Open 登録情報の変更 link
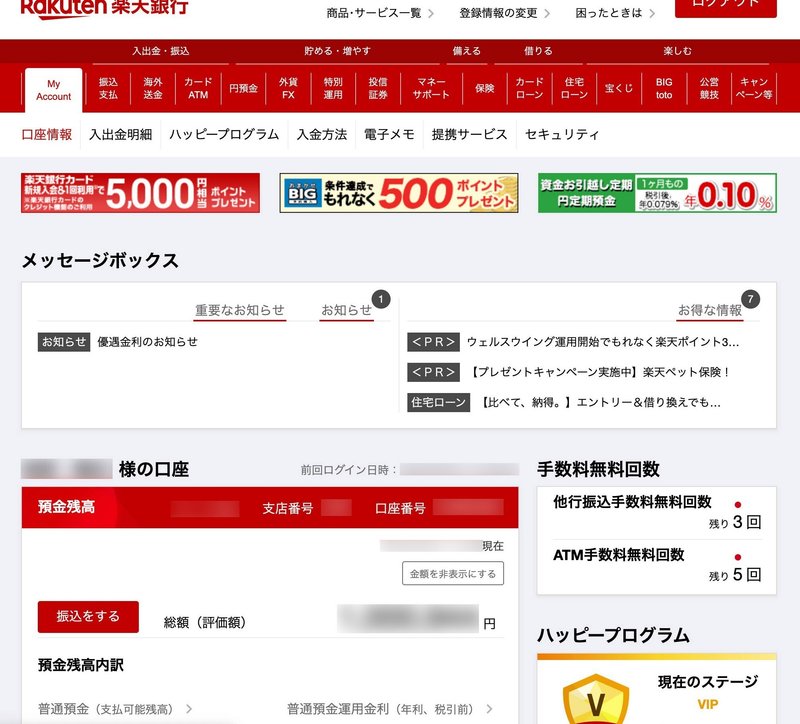 [x=504, y=13]
